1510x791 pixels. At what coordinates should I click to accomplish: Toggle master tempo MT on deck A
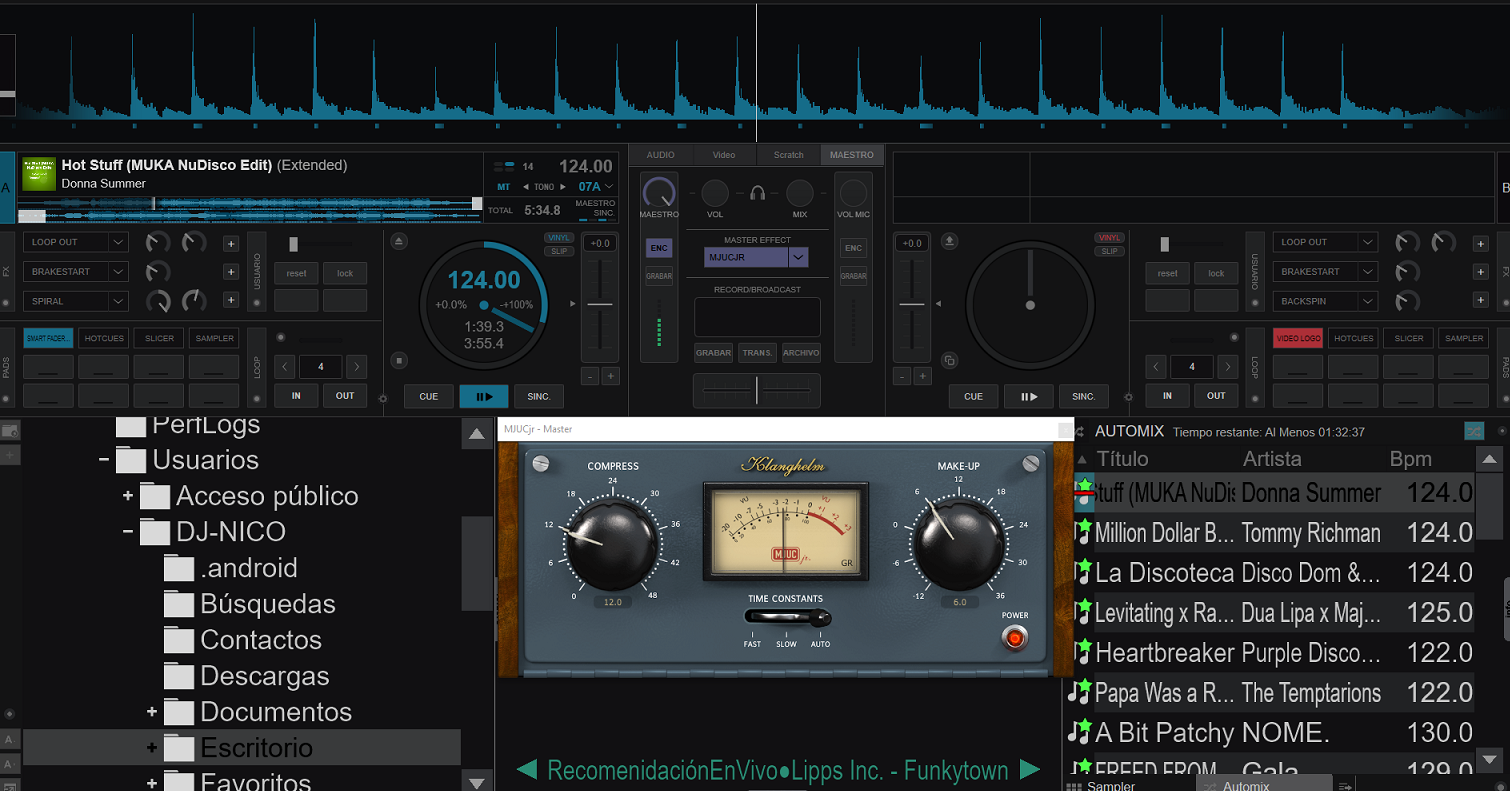click(504, 187)
